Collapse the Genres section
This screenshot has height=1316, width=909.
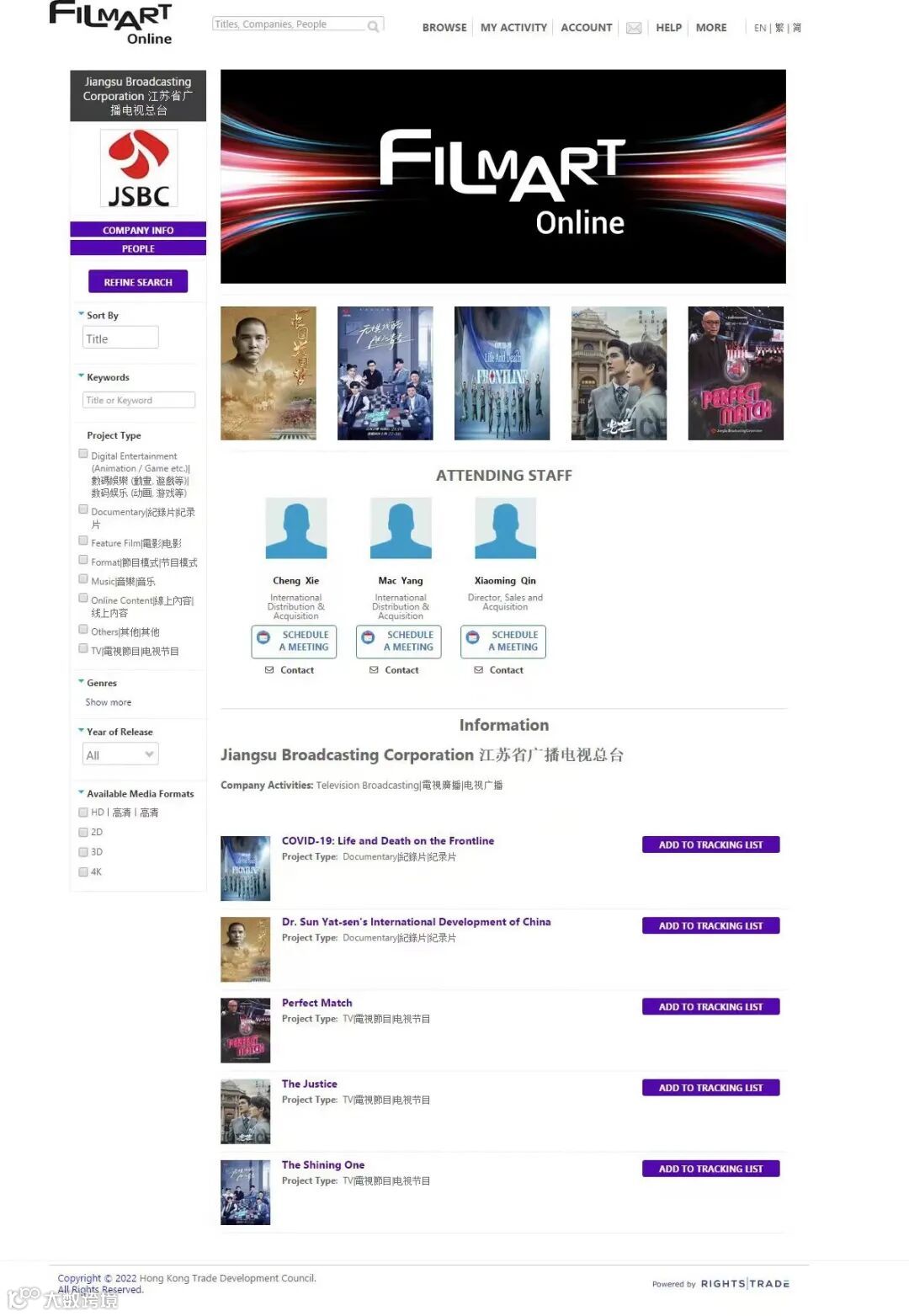81,681
